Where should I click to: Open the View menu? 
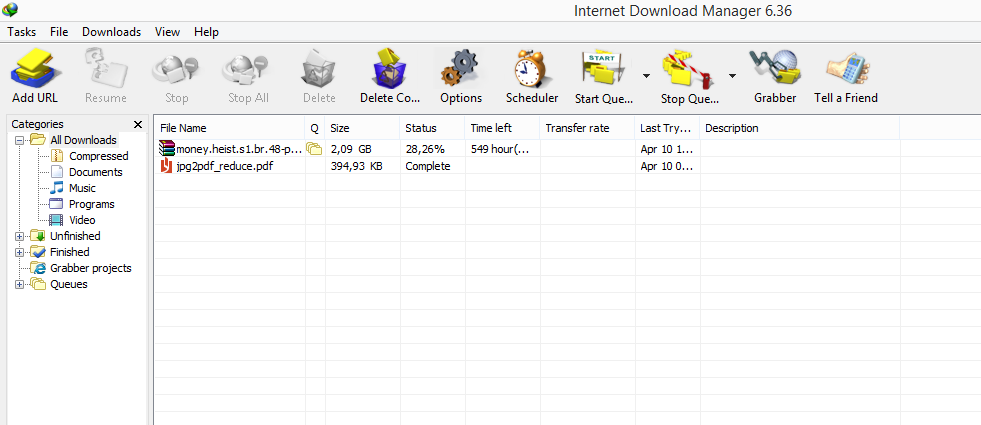click(x=167, y=32)
